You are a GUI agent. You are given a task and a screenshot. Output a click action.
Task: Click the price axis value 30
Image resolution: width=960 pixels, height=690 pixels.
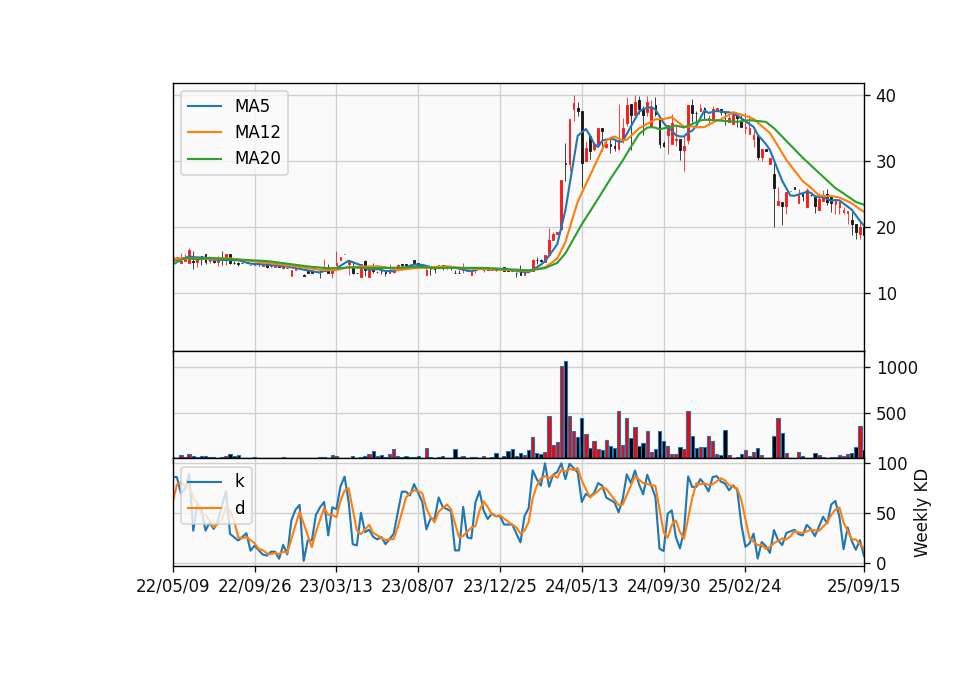pyautogui.click(x=886, y=162)
